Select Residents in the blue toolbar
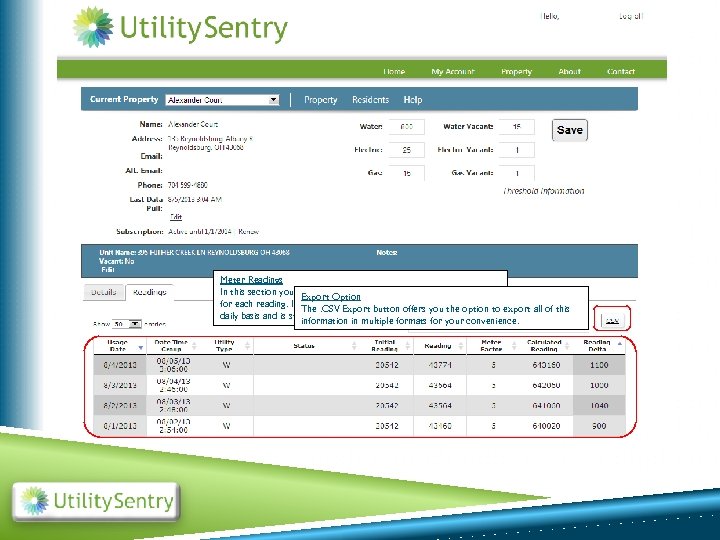The width and height of the screenshot is (720, 540). pyautogui.click(x=371, y=100)
